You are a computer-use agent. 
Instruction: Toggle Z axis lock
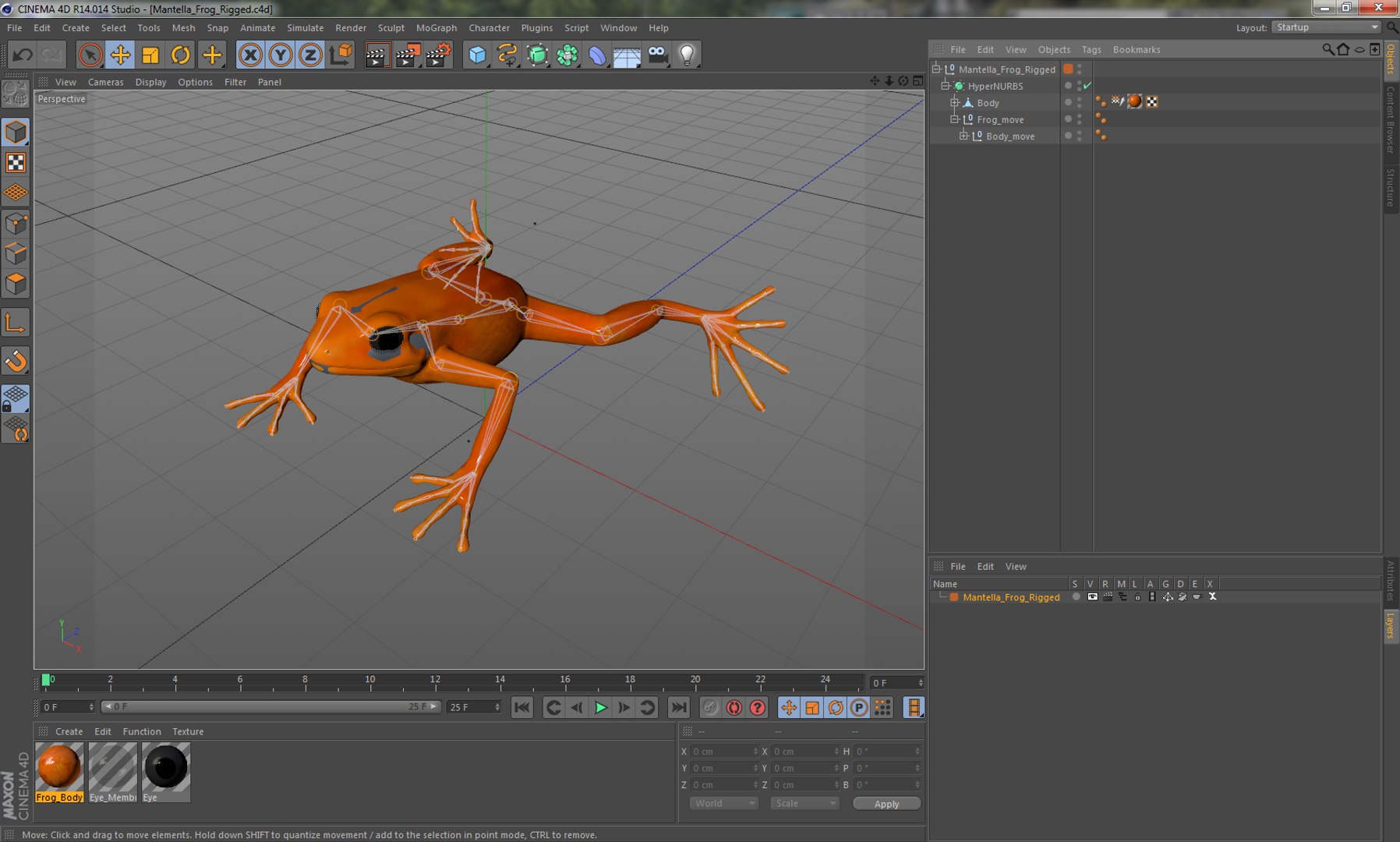[310, 55]
